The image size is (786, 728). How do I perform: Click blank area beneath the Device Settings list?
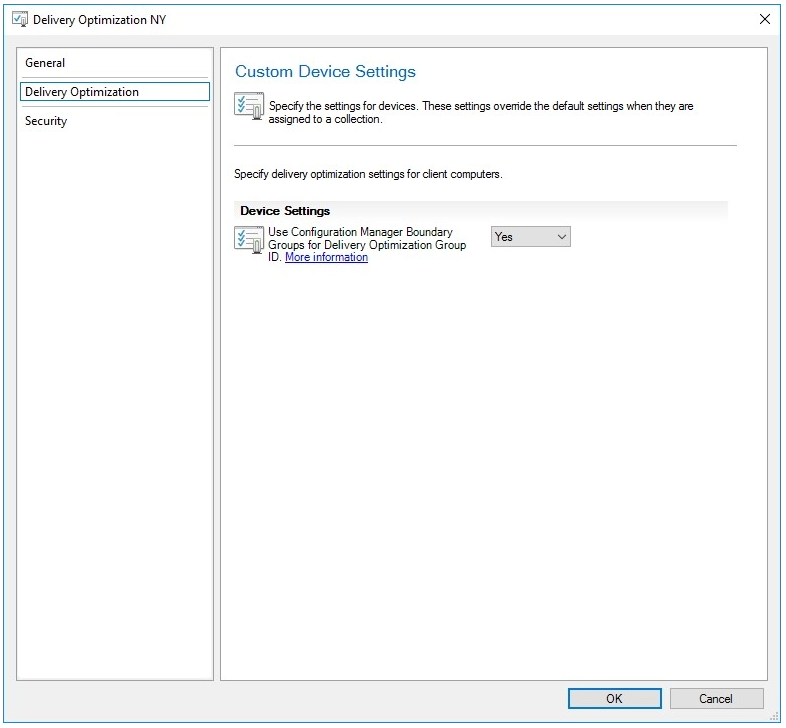(x=480, y=450)
